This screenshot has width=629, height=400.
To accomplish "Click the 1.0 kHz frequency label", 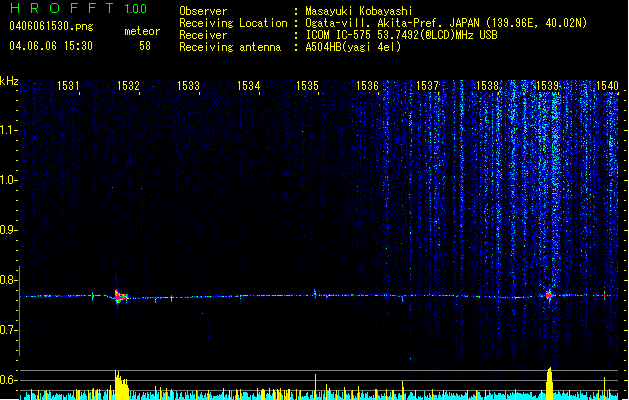I will [x=8, y=180].
